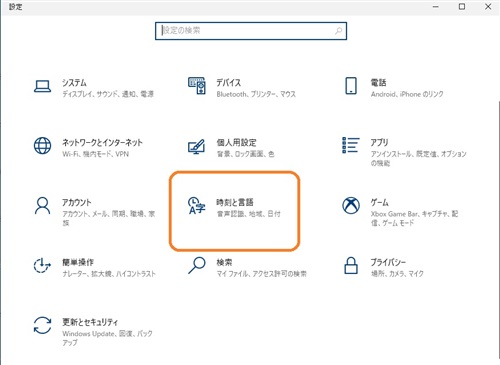Viewport: 500px width, 365px height.
Task: Select the 検索 category heading
Action: click(x=224, y=262)
